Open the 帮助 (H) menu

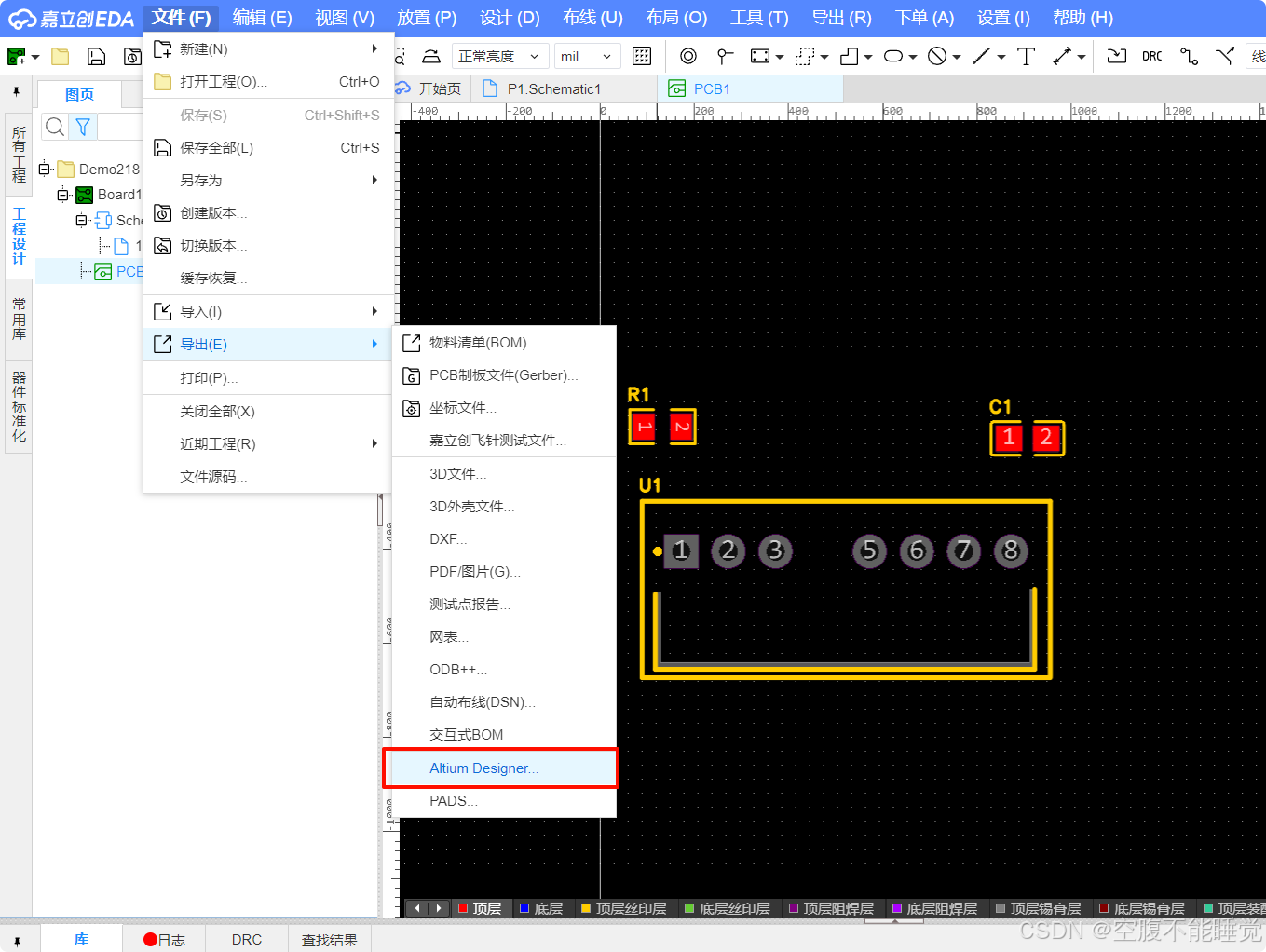click(1082, 18)
